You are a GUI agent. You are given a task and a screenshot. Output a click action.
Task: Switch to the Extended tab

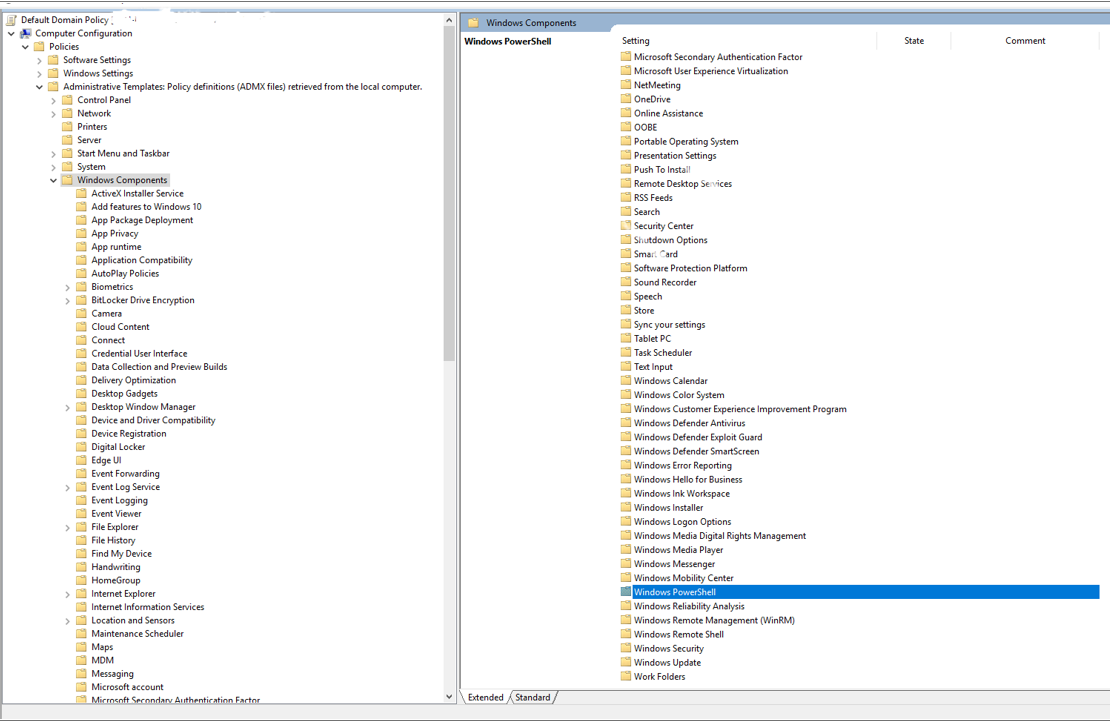486,697
